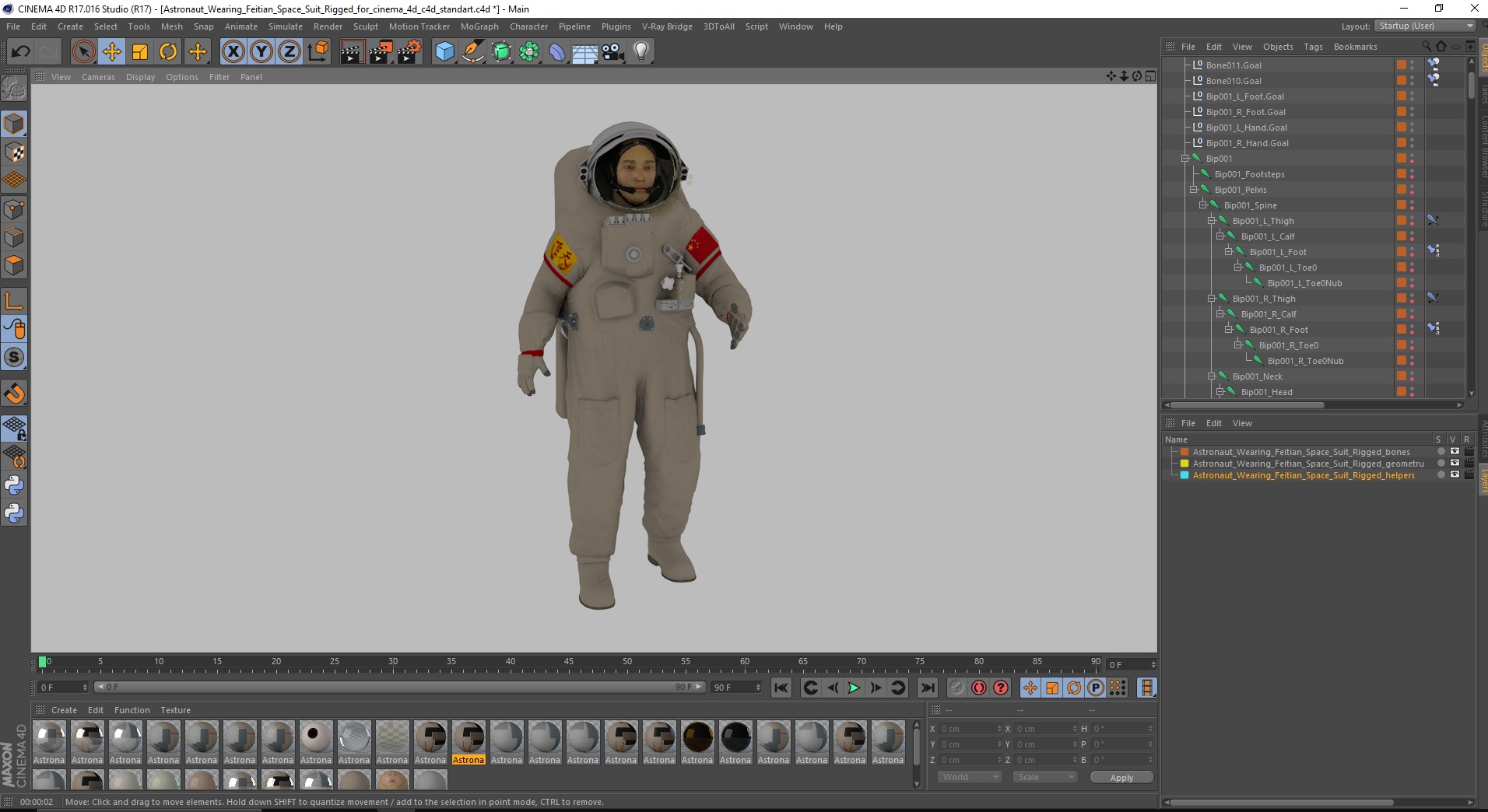
Task: Click the cyan helpers layer color swatch
Action: [1184, 475]
